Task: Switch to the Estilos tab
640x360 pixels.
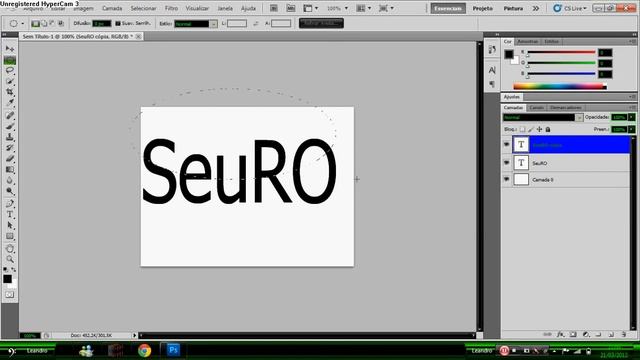Action: 551,42
